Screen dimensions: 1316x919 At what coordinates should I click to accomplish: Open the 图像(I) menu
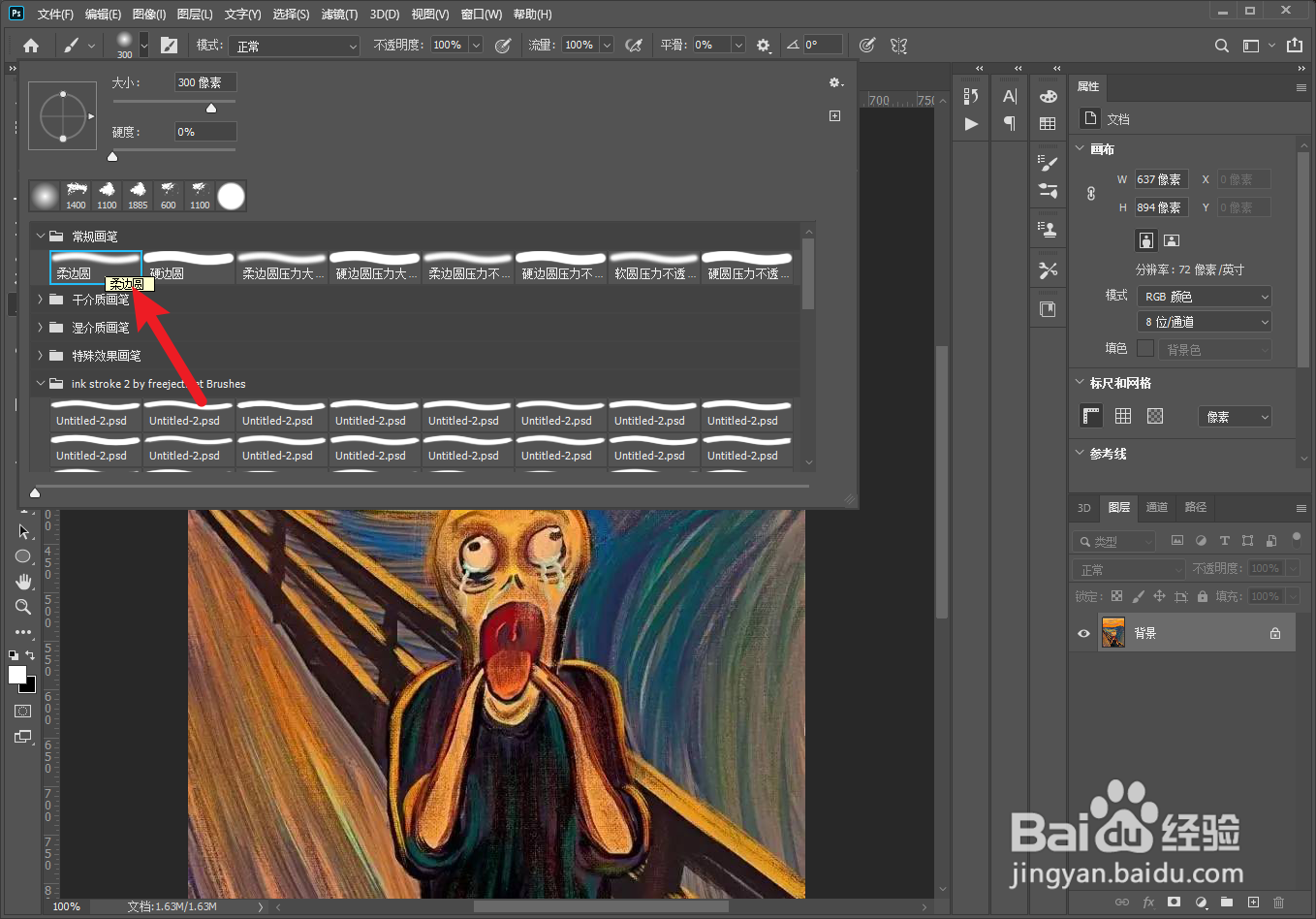click(148, 14)
